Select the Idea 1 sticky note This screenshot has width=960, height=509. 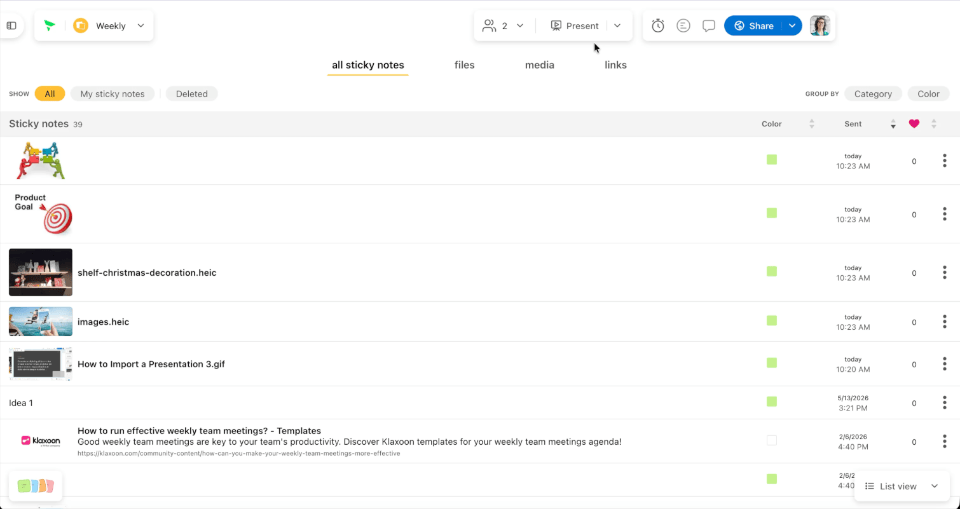coord(21,402)
